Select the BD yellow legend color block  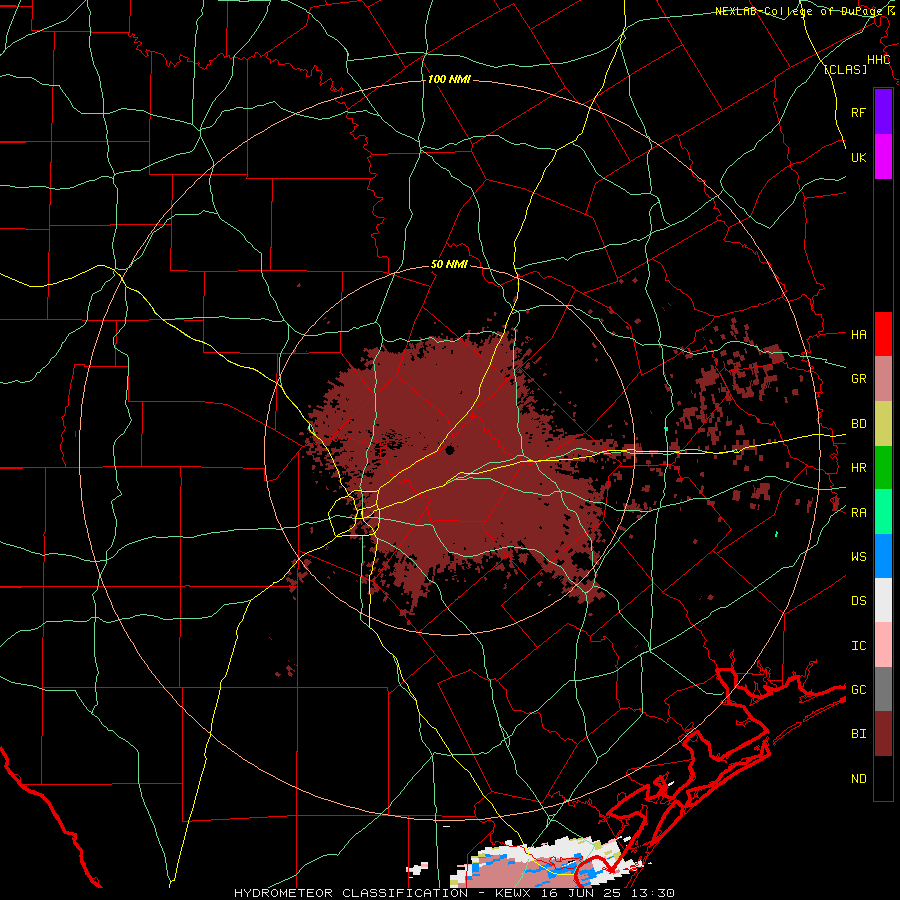click(x=883, y=423)
